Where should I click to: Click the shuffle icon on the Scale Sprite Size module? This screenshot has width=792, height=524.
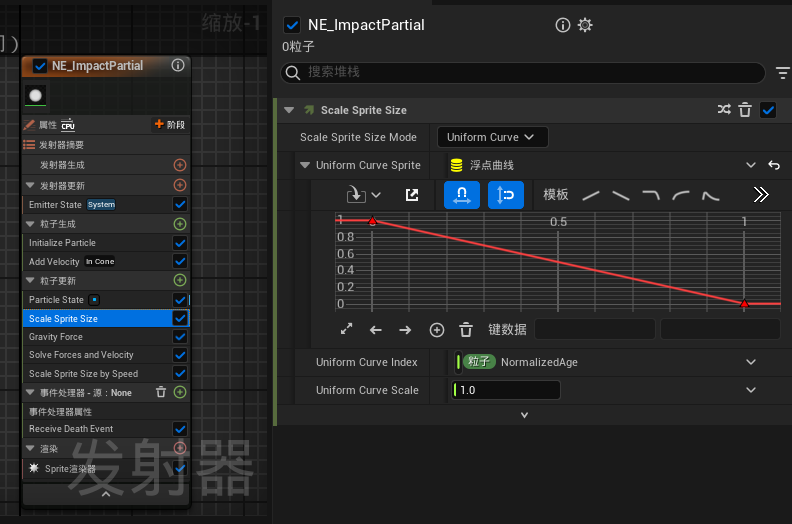tap(724, 110)
